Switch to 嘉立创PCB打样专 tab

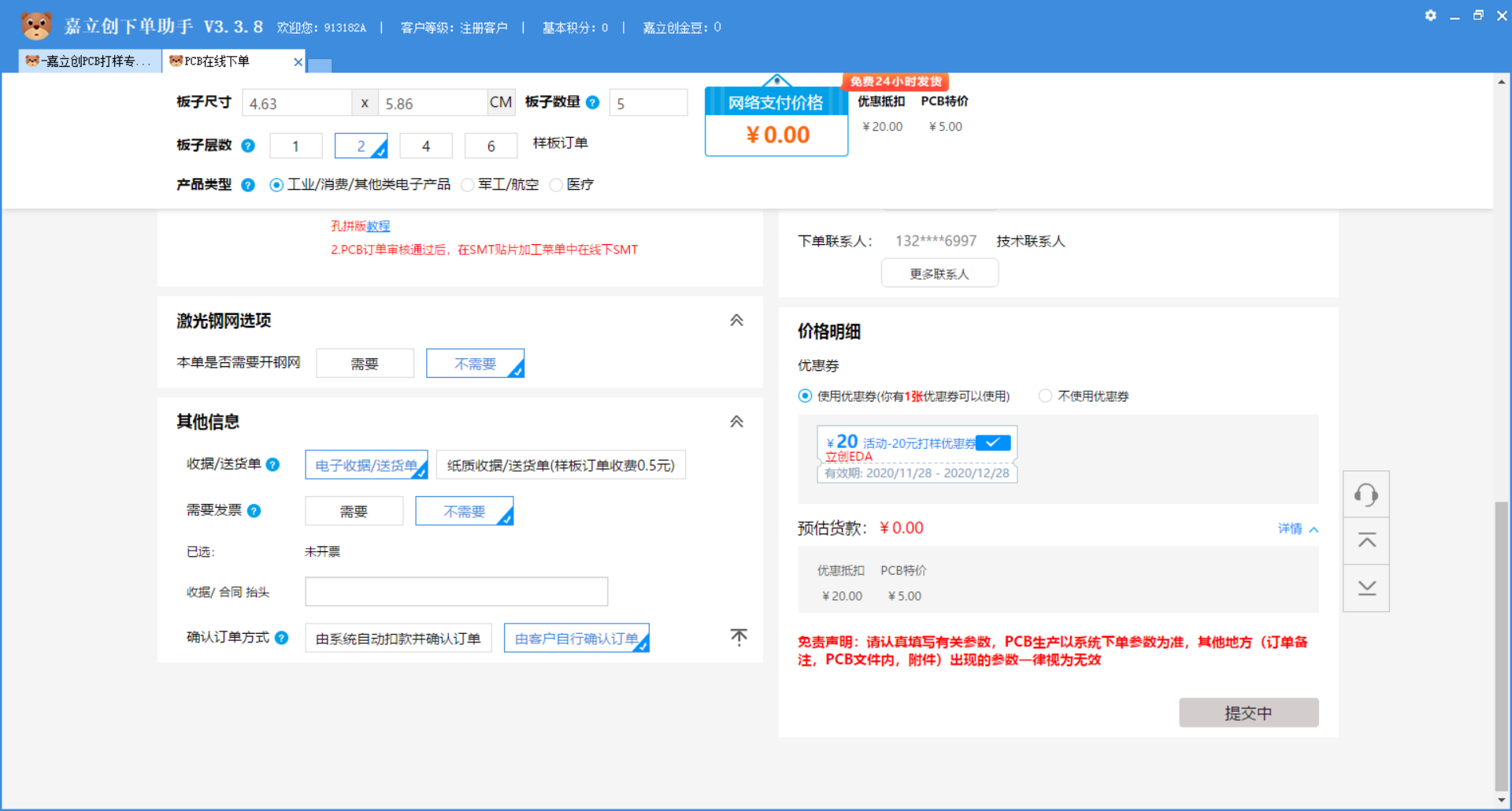pyautogui.click(x=89, y=61)
